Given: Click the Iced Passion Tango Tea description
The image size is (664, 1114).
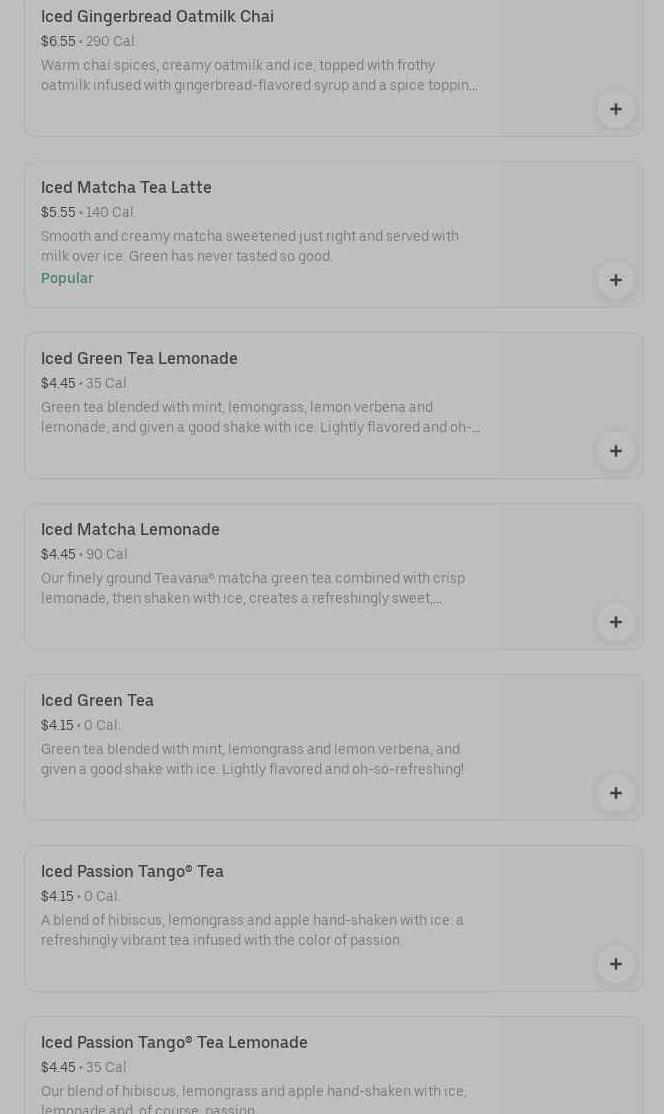Looking at the screenshot, I should pos(252,930).
